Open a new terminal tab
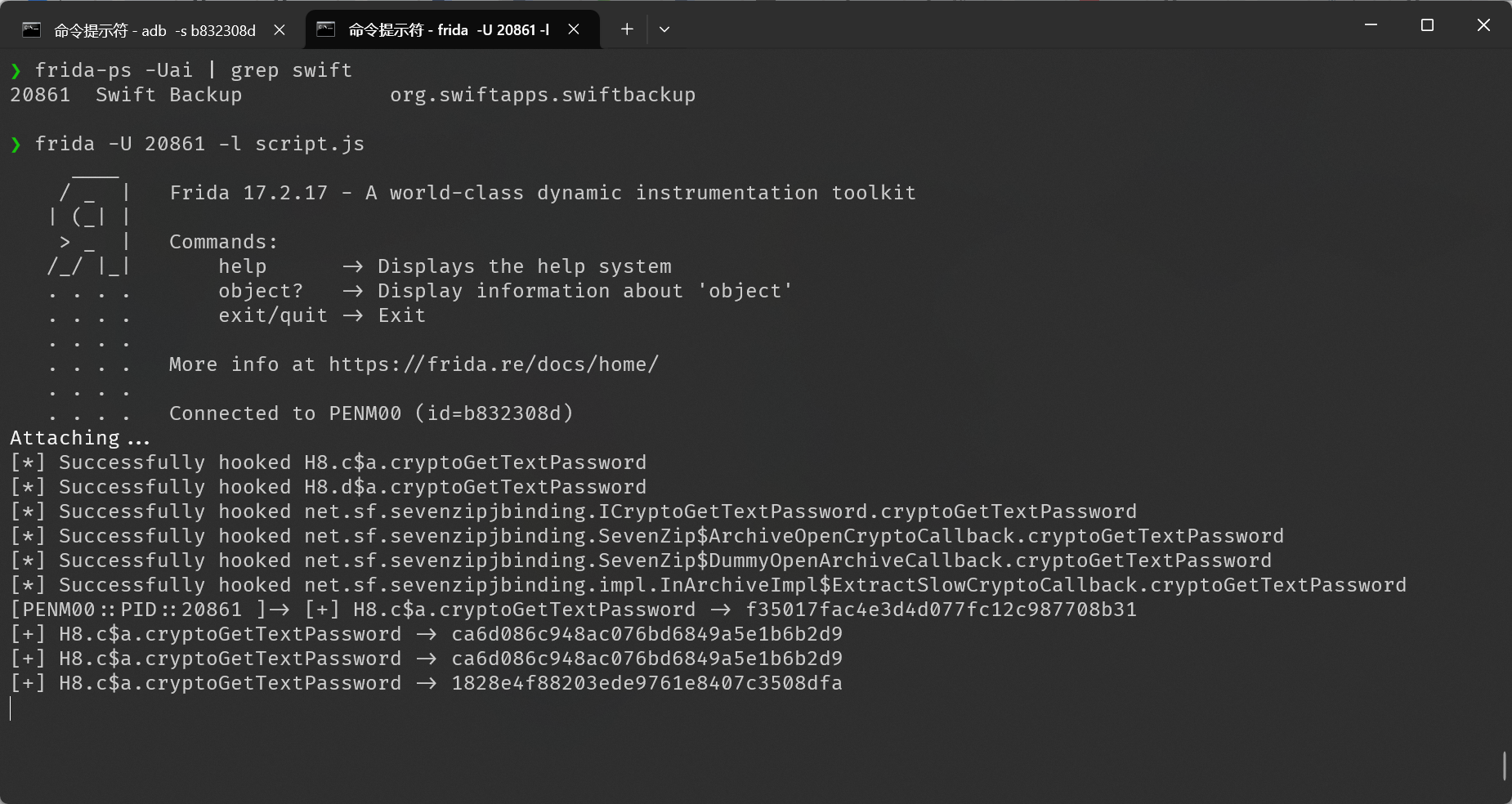Image resolution: width=1512 pixels, height=804 pixels. [627, 29]
